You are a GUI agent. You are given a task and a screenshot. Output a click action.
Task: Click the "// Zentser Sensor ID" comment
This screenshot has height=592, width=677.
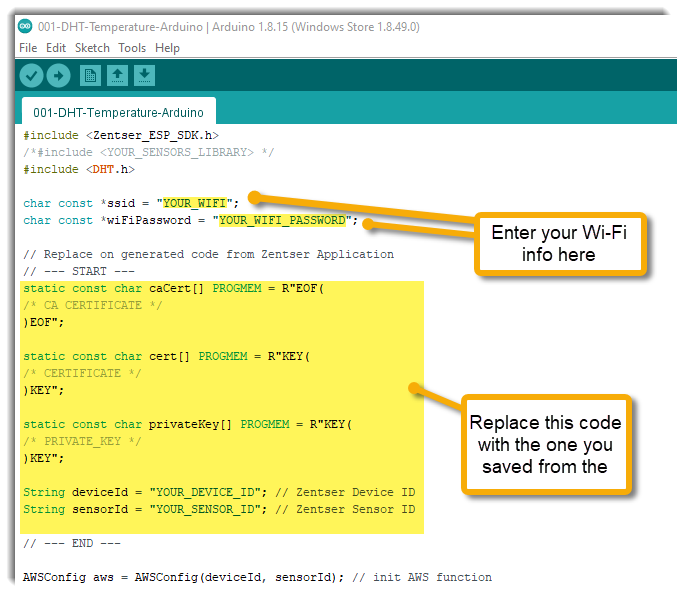pos(345,509)
